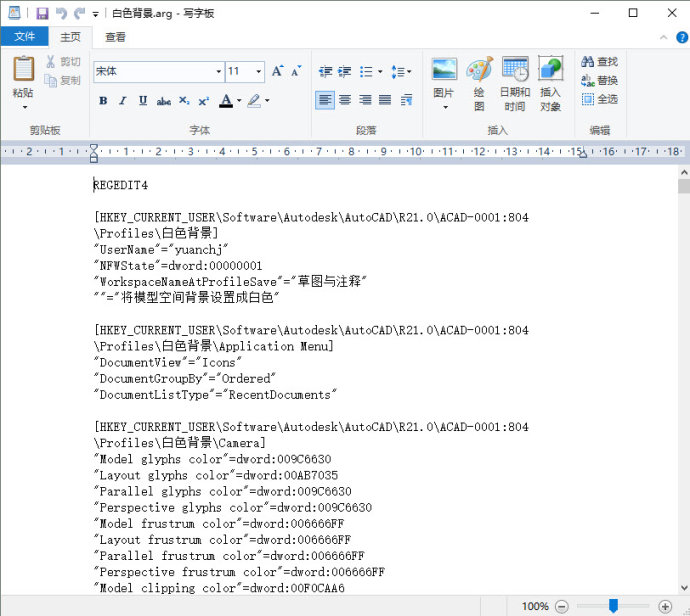Click the vertical scrollbar down arrow

click(684, 587)
